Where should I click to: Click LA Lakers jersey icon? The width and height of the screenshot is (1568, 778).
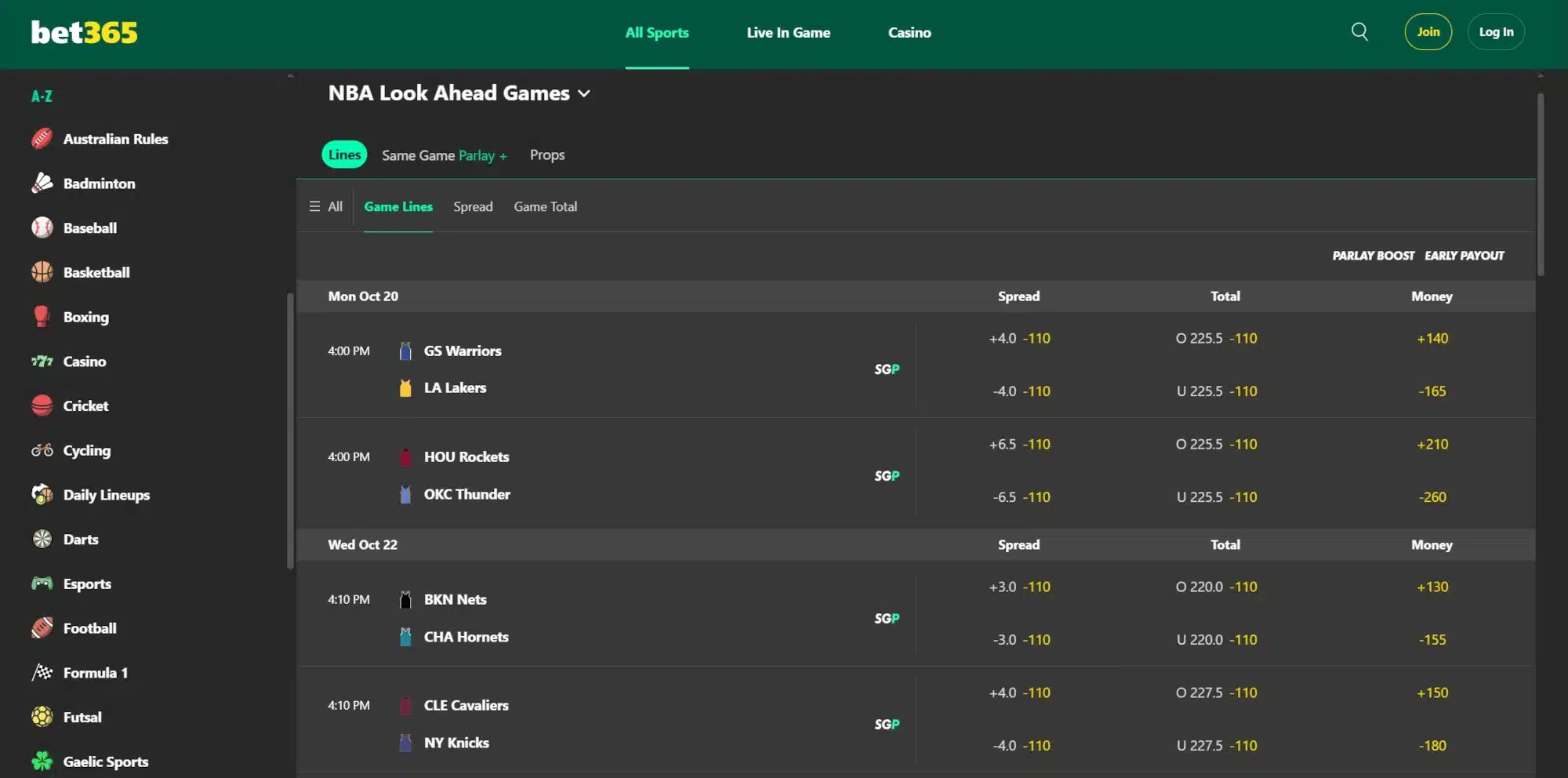coord(405,388)
